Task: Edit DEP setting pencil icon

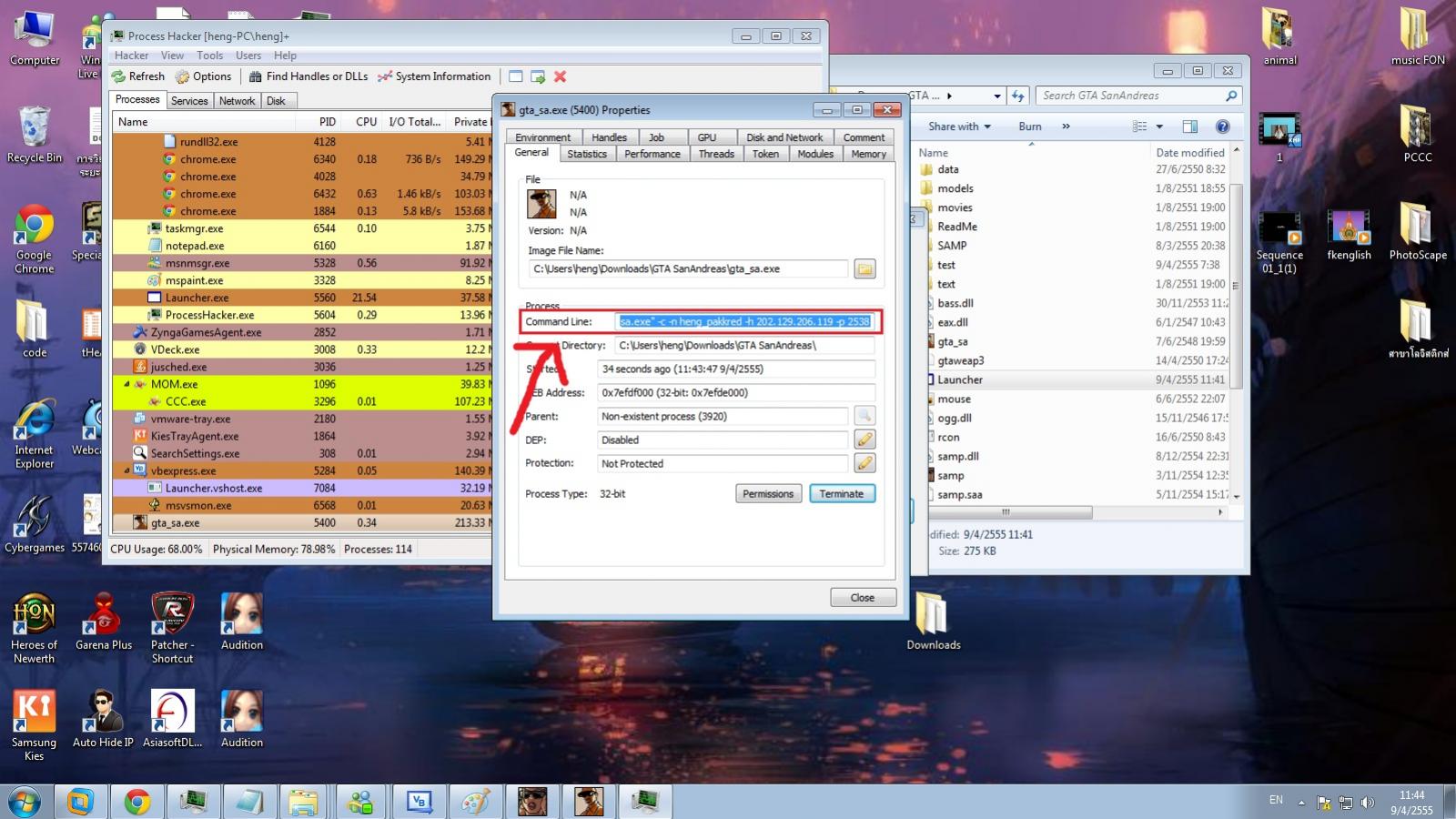Action: [x=864, y=440]
